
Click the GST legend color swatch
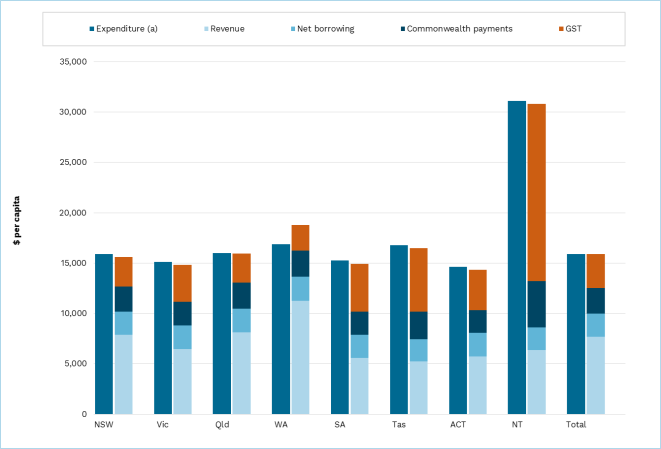(x=561, y=29)
